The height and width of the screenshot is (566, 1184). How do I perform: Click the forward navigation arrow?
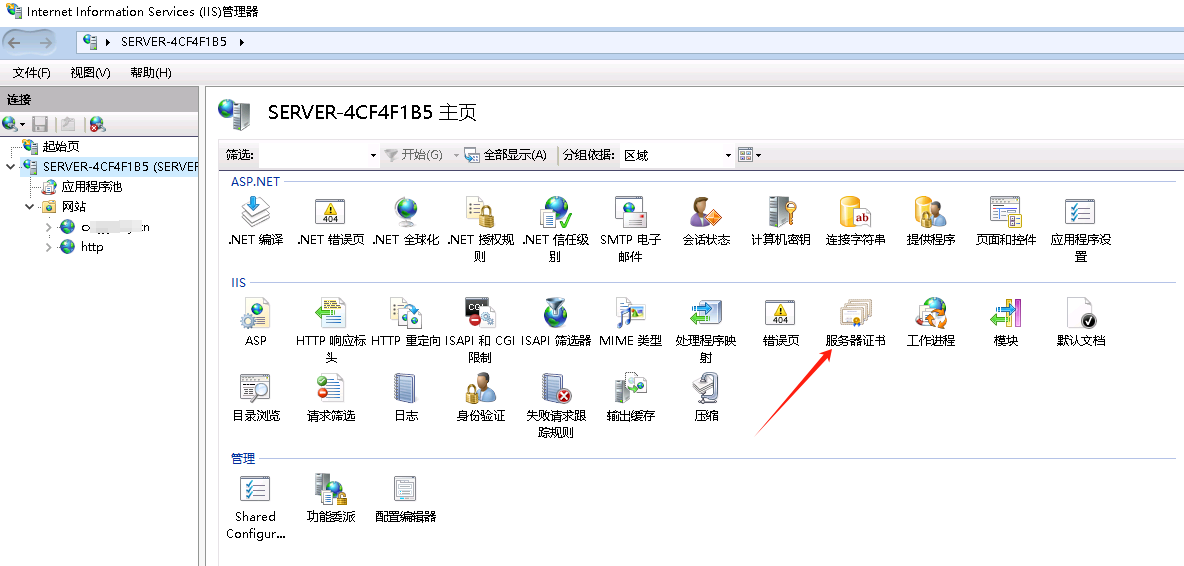(x=45, y=42)
